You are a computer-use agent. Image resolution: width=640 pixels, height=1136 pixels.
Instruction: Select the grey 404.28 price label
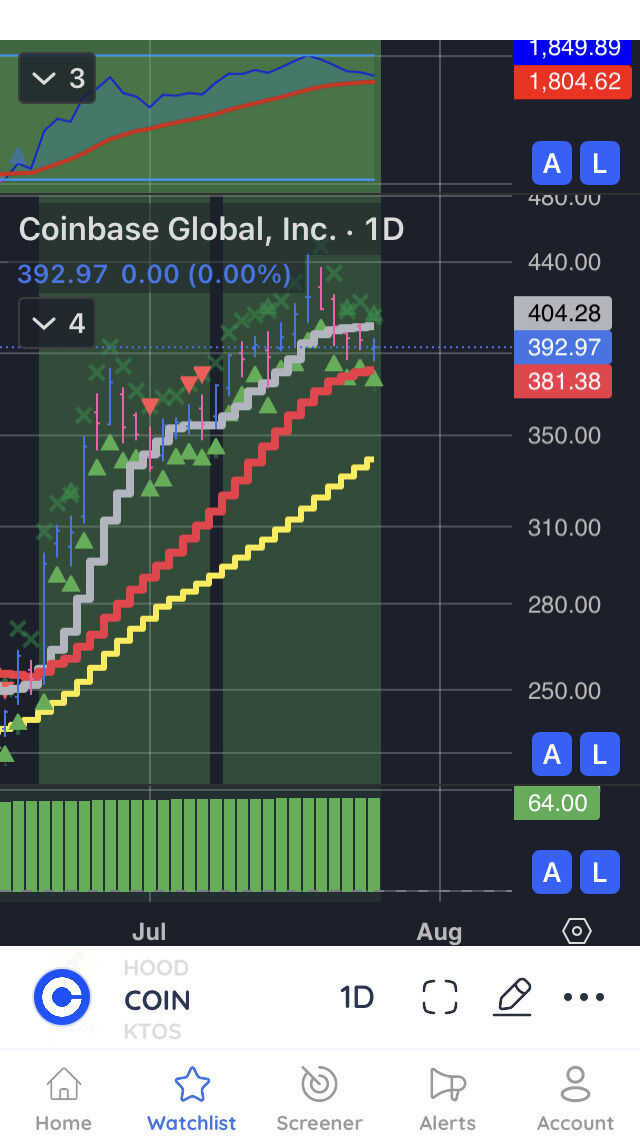[x=563, y=313]
